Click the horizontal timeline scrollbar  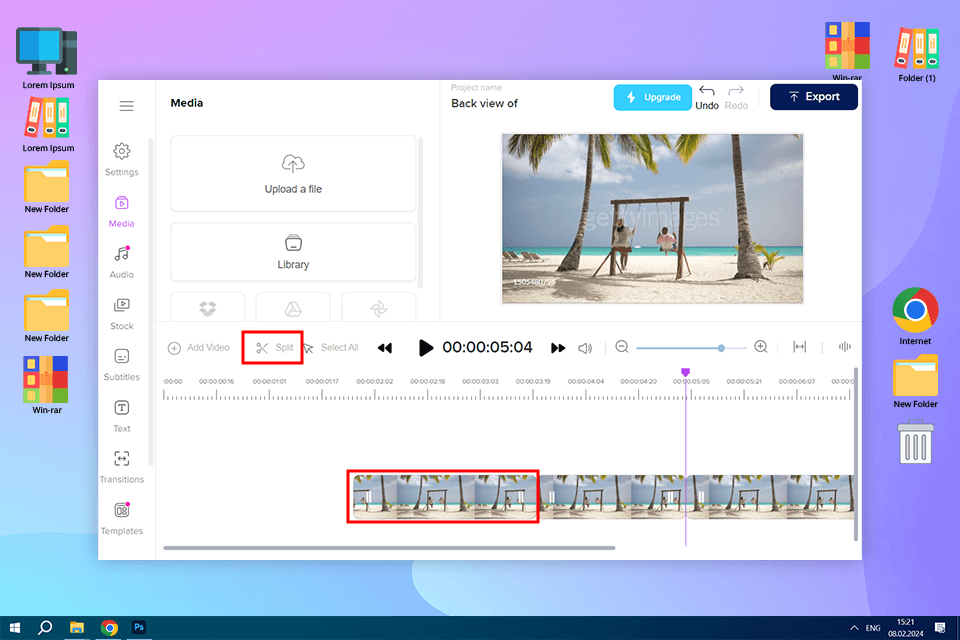pos(389,548)
